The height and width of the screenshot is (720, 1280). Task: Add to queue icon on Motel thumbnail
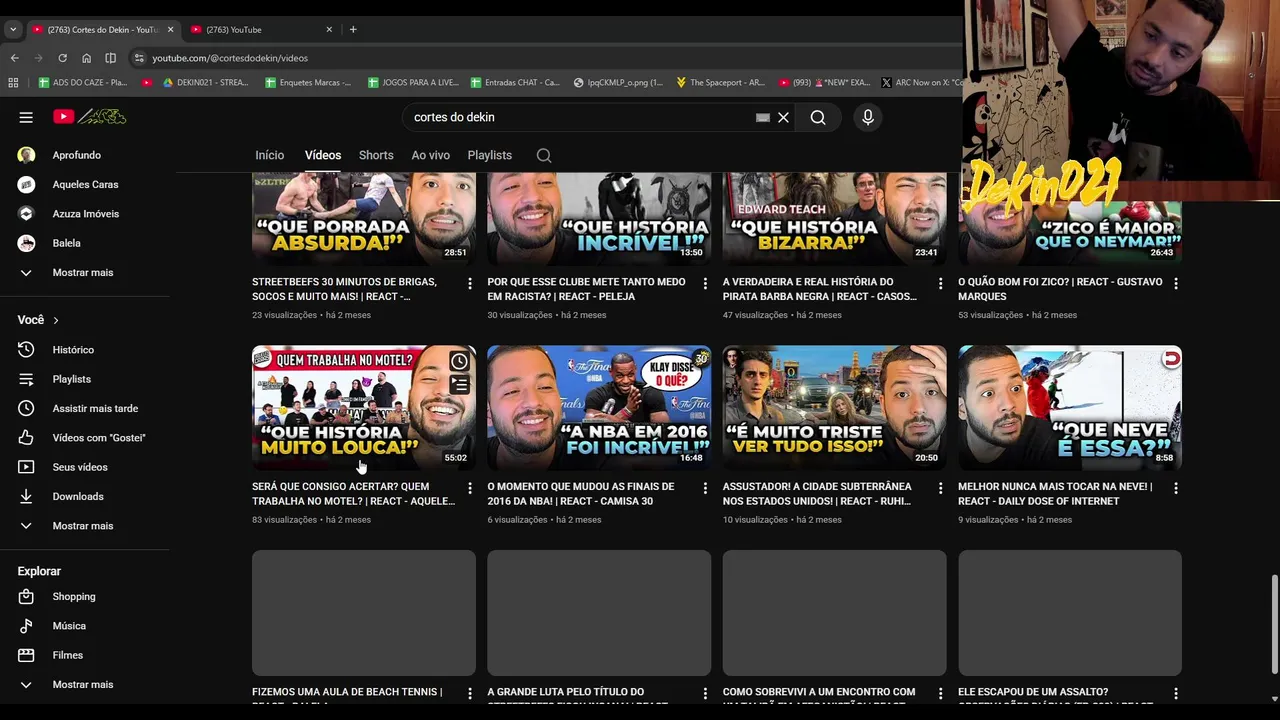(459, 385)
